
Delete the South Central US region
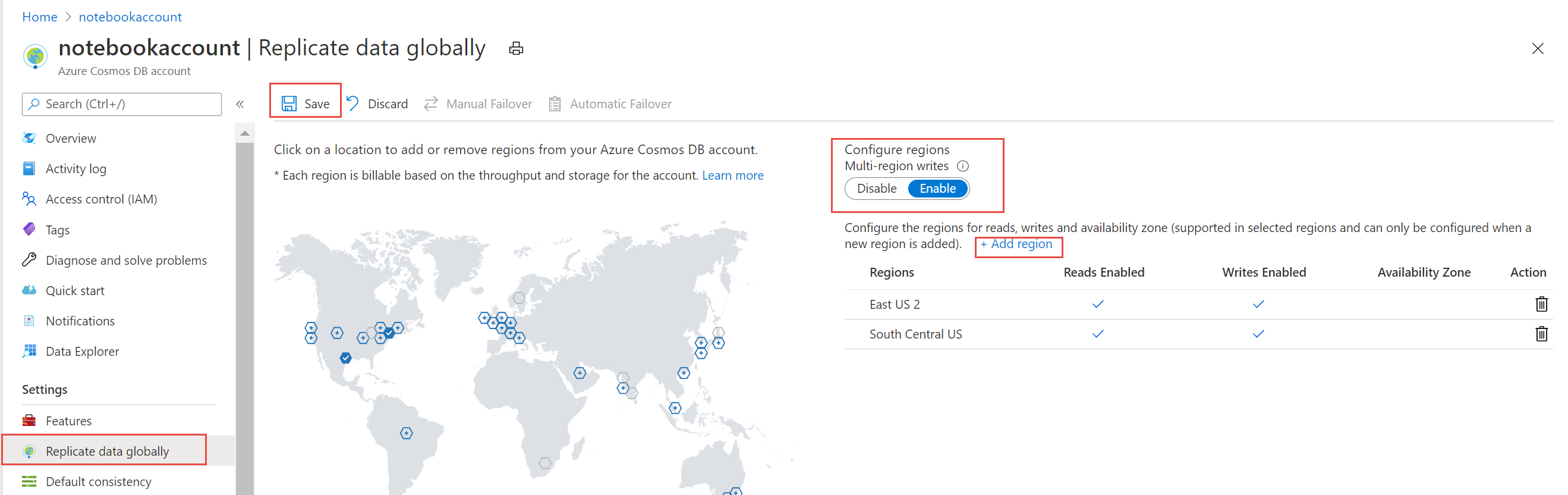(x=1541, y=334)
